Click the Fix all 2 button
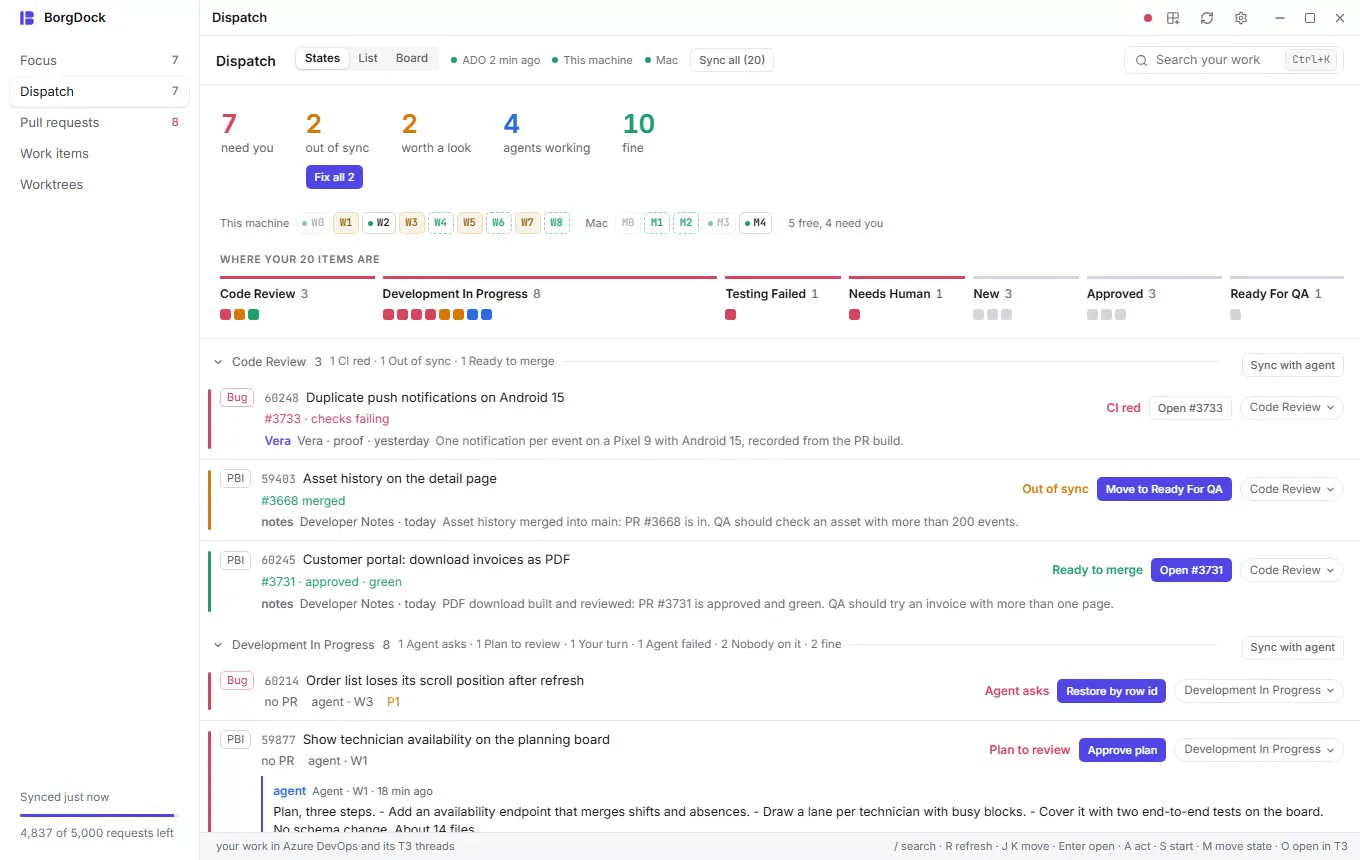This screenshot has height=860, width=1360. pyautogui.click(x=335, y=177)
